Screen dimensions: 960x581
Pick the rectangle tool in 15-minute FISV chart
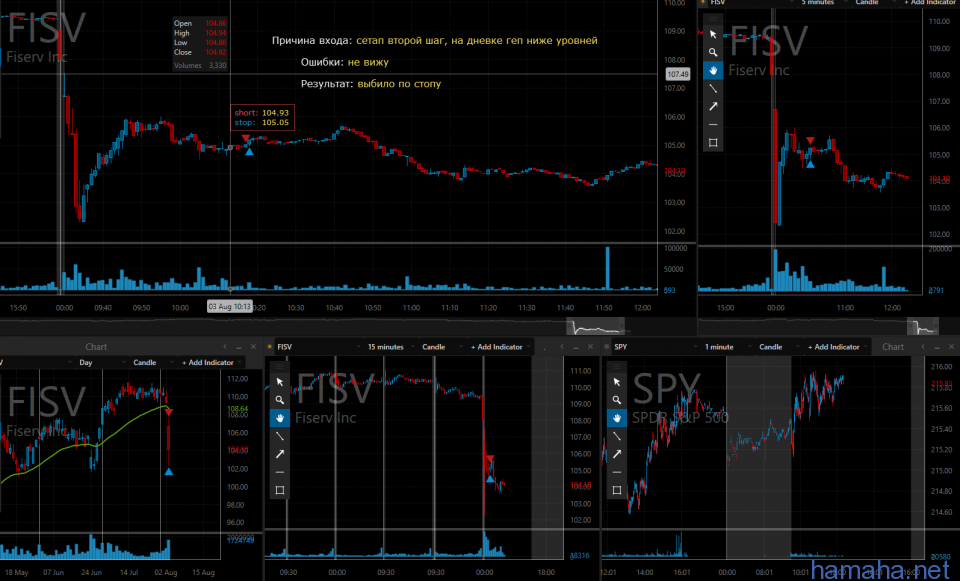pyautogui.click(x=280, y=490)
